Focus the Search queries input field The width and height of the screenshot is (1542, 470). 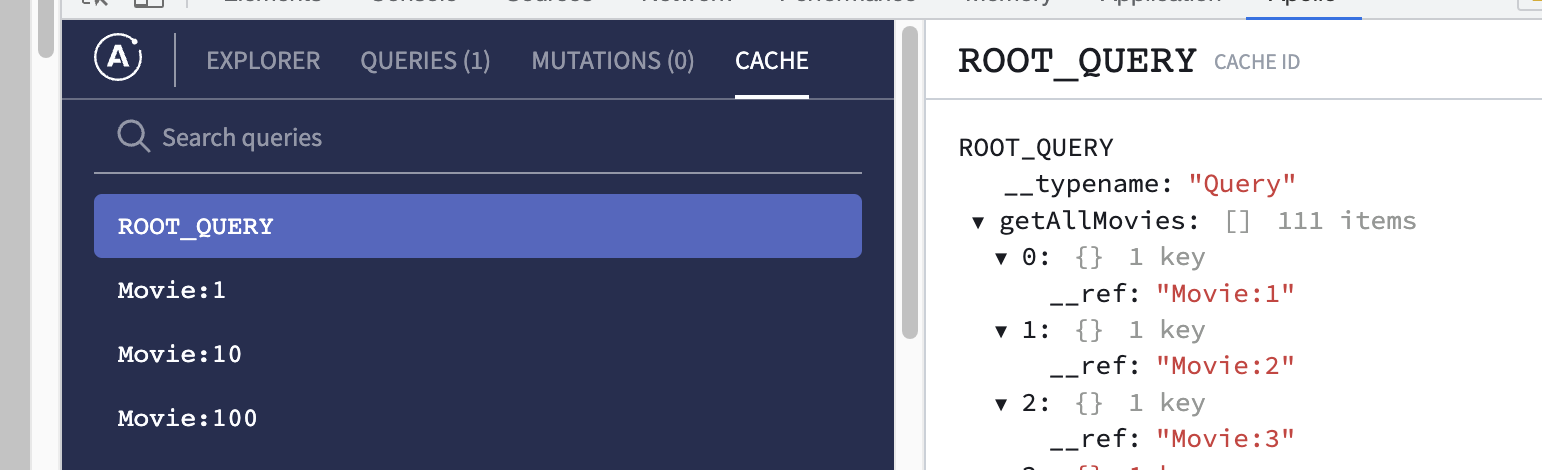click(x=478, y=137)
